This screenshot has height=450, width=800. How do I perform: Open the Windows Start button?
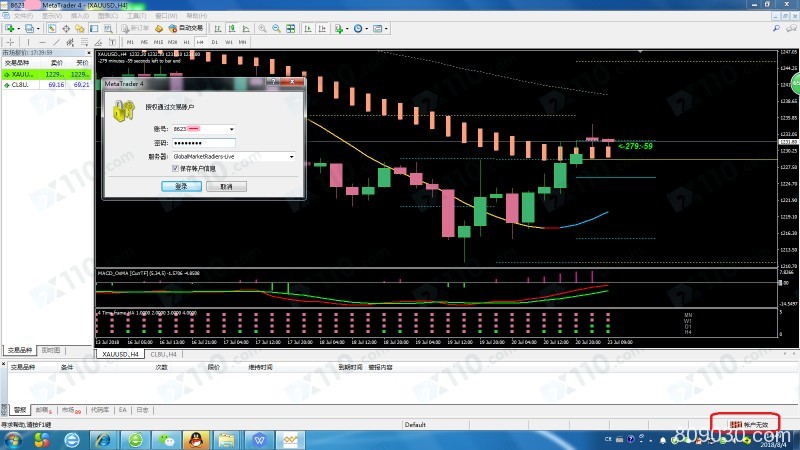pyautogui.click(x=13, y=440)
